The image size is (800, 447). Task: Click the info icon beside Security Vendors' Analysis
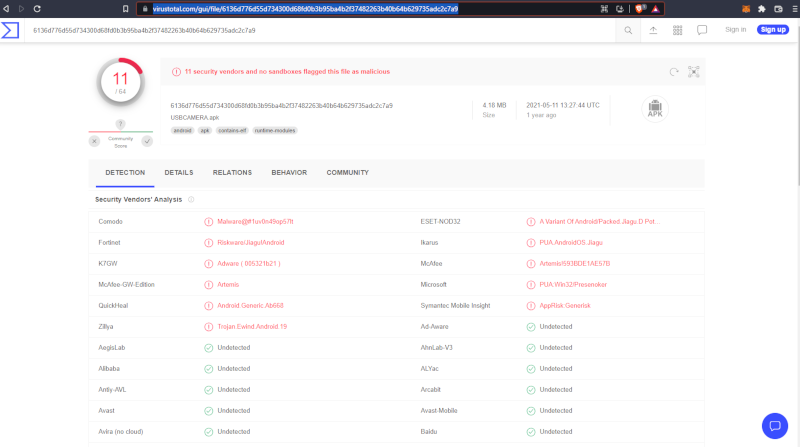pos(191,199)
